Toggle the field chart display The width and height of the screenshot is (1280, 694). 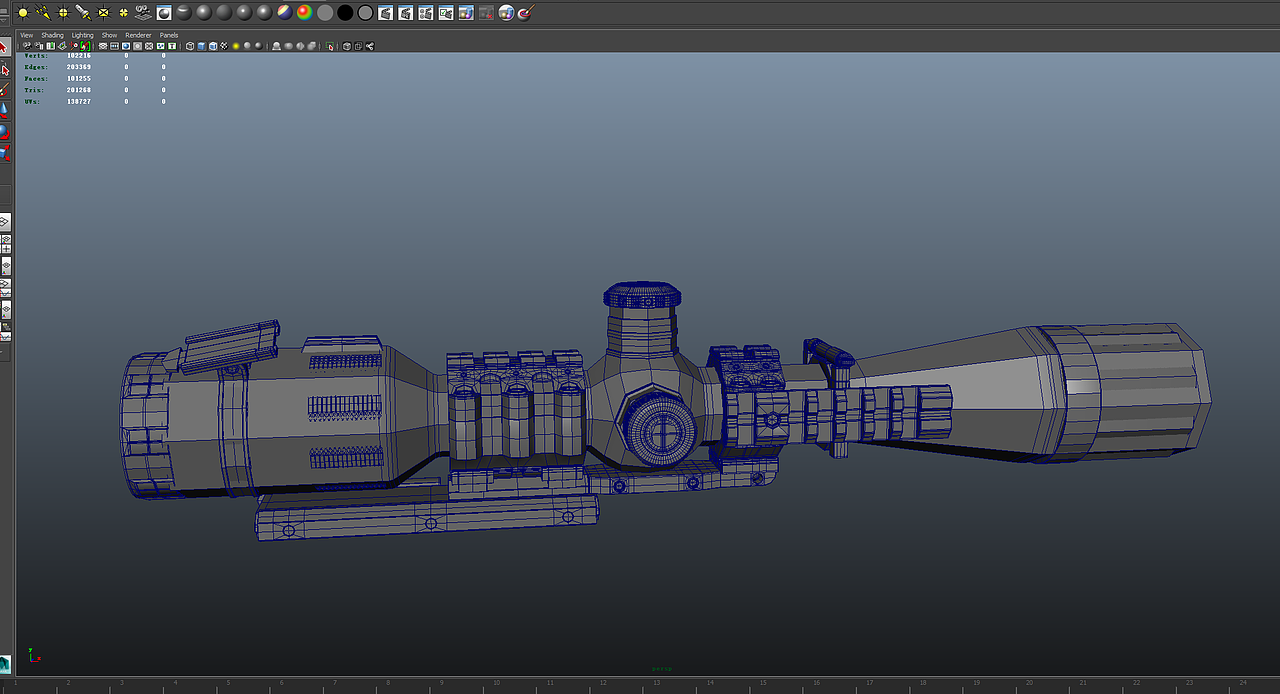(149, 46)
